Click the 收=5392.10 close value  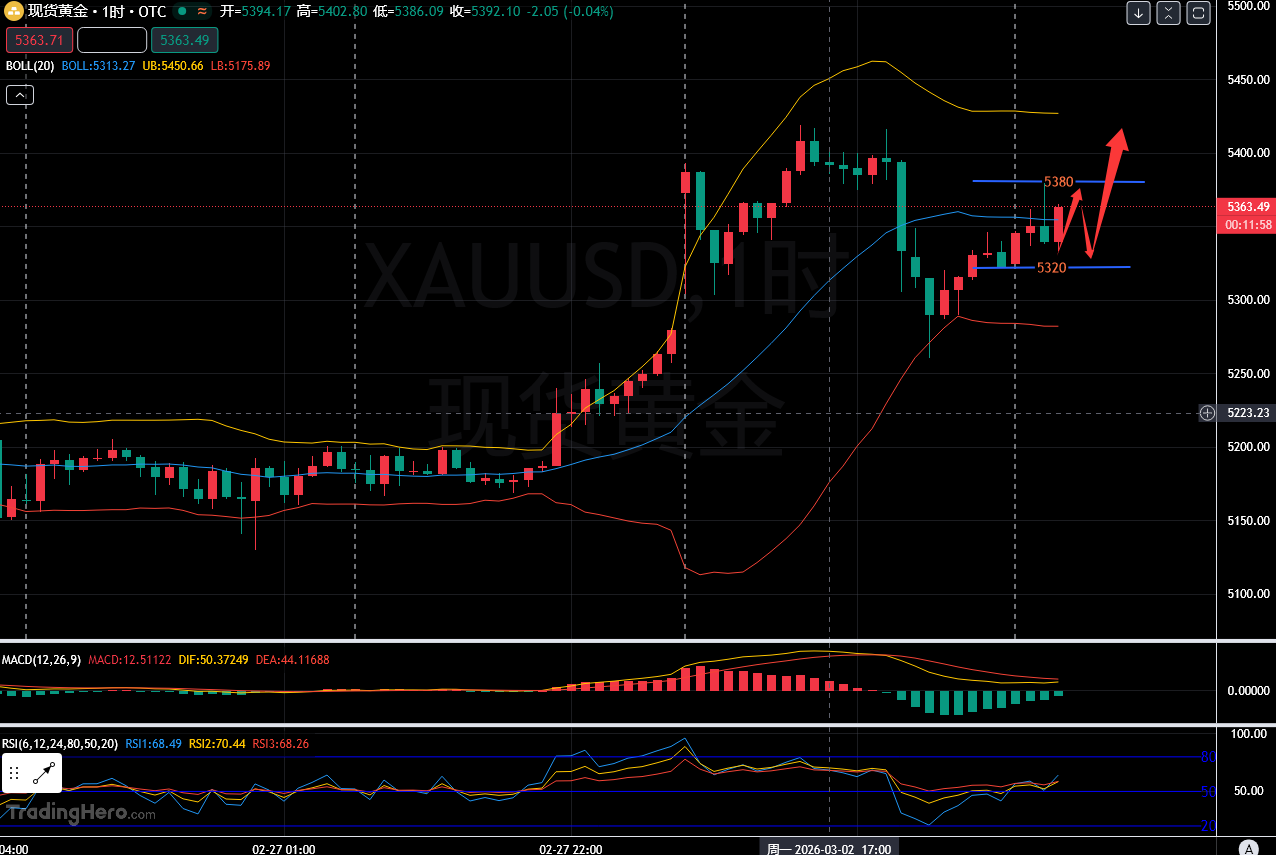pos(485,12)
